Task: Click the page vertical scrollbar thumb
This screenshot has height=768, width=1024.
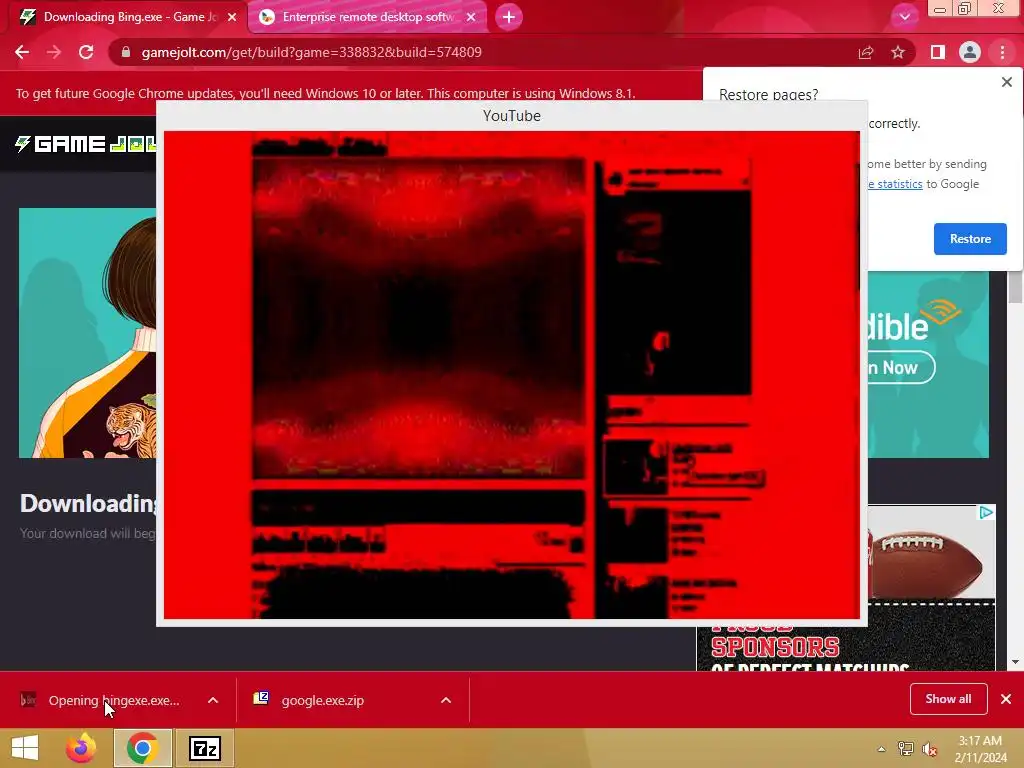Action: coord(1015,287)
